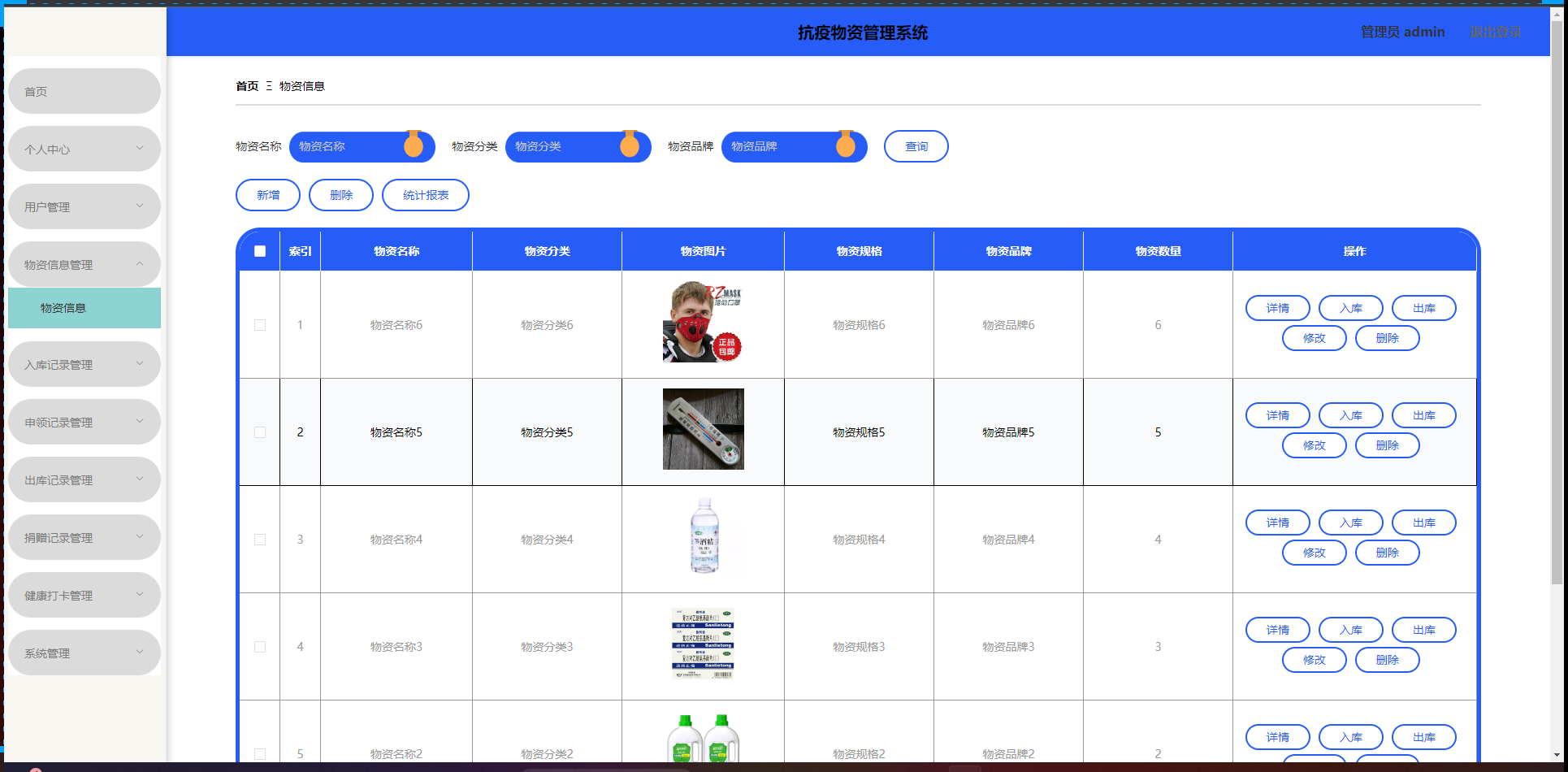Click the orange icon in 物资品牌 search field
This screenshot has height=772, width=1568.
click(x=846, y=145)
